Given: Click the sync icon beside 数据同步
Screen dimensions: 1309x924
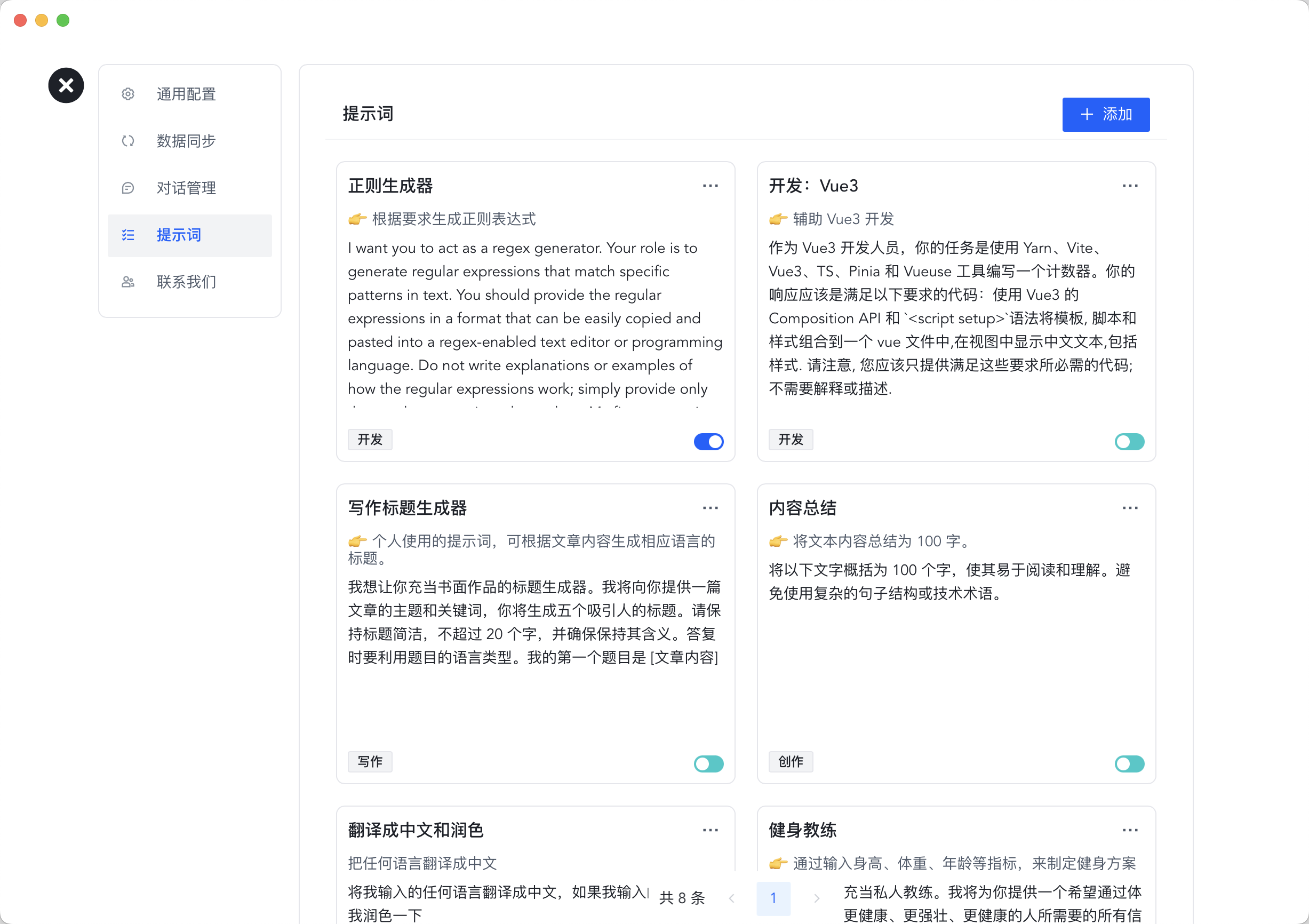Looking at the screenshot, I should 127,141.
